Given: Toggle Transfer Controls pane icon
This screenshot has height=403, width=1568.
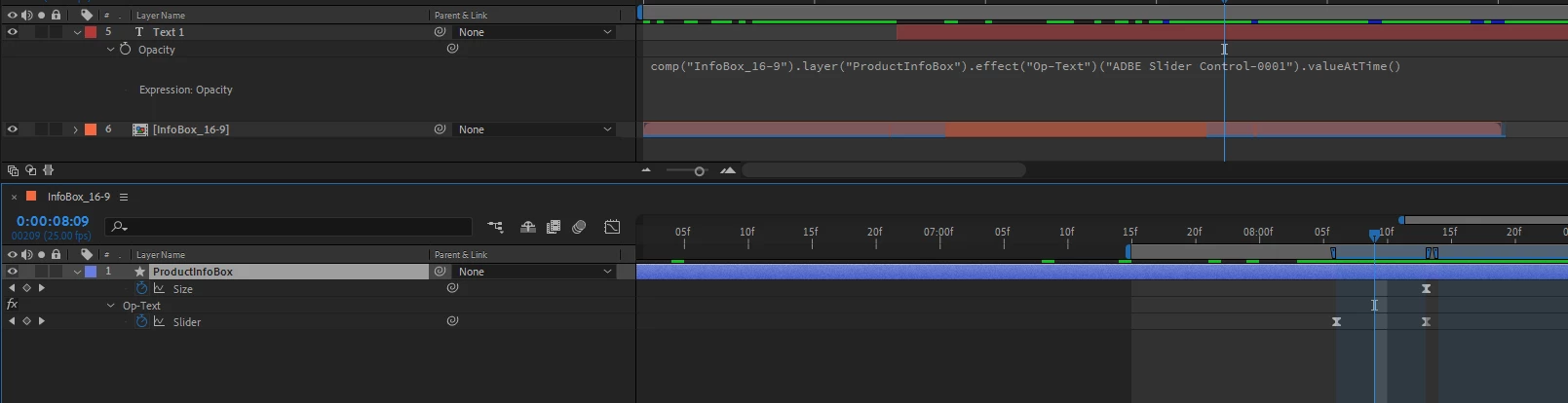Looking at the screenshot, I should pos(30,170).
